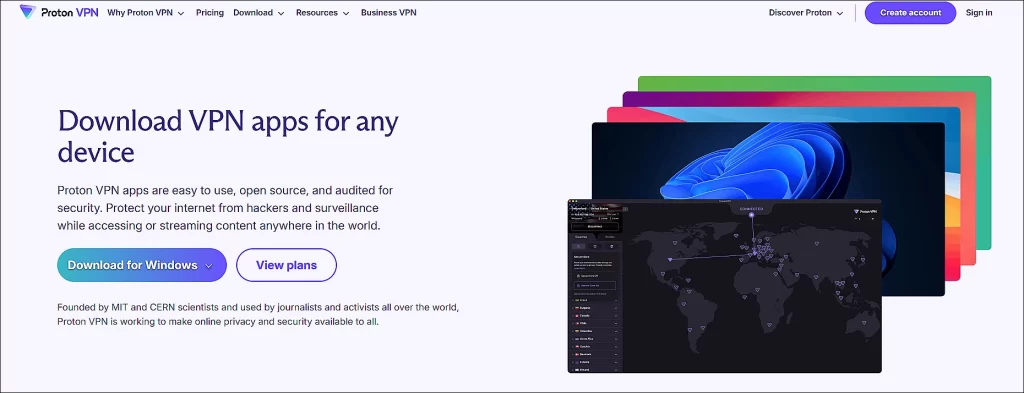
Task: Click the Sign in link
Action: pos(979,12)
